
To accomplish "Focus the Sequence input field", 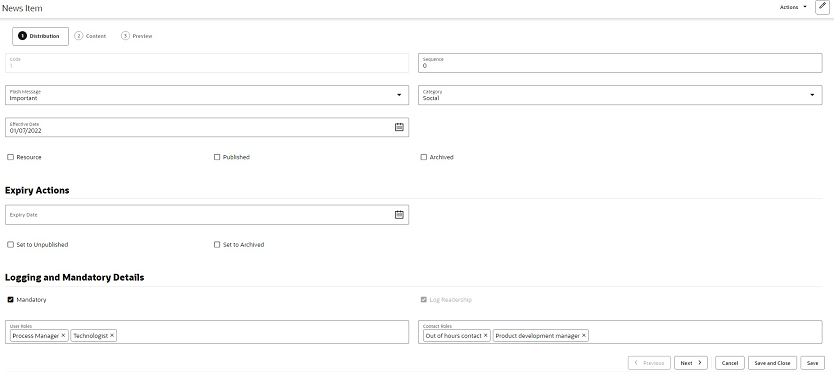I will [620, 63].
